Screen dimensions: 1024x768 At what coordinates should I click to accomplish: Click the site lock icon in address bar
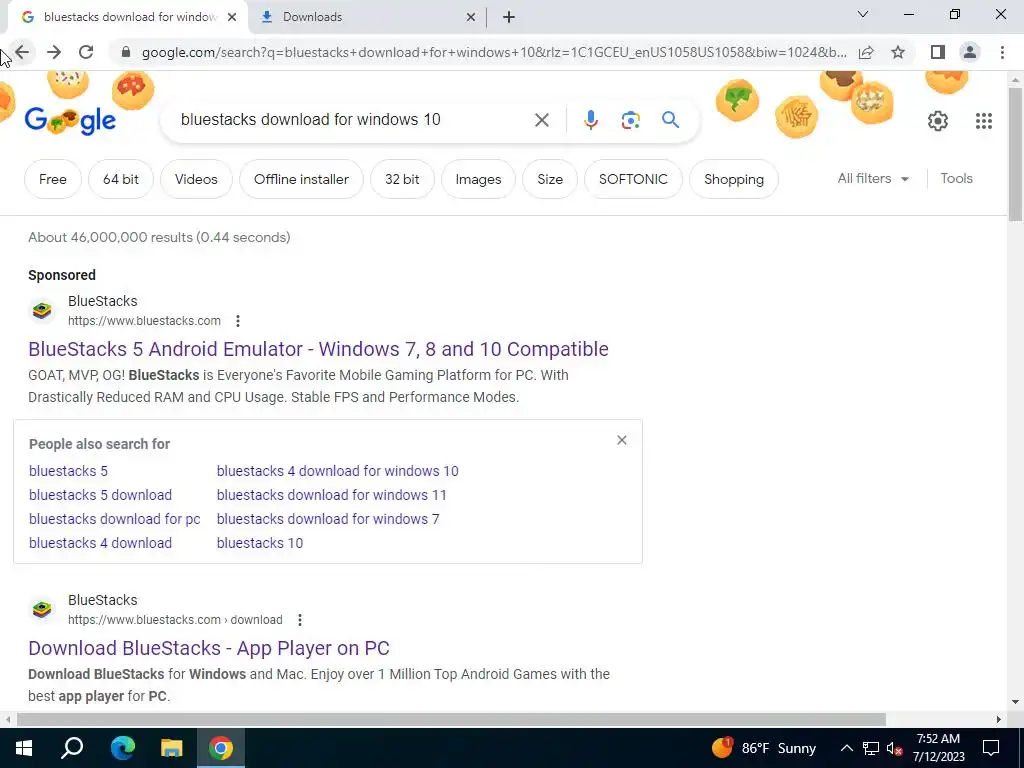click(x=126, y=52)
